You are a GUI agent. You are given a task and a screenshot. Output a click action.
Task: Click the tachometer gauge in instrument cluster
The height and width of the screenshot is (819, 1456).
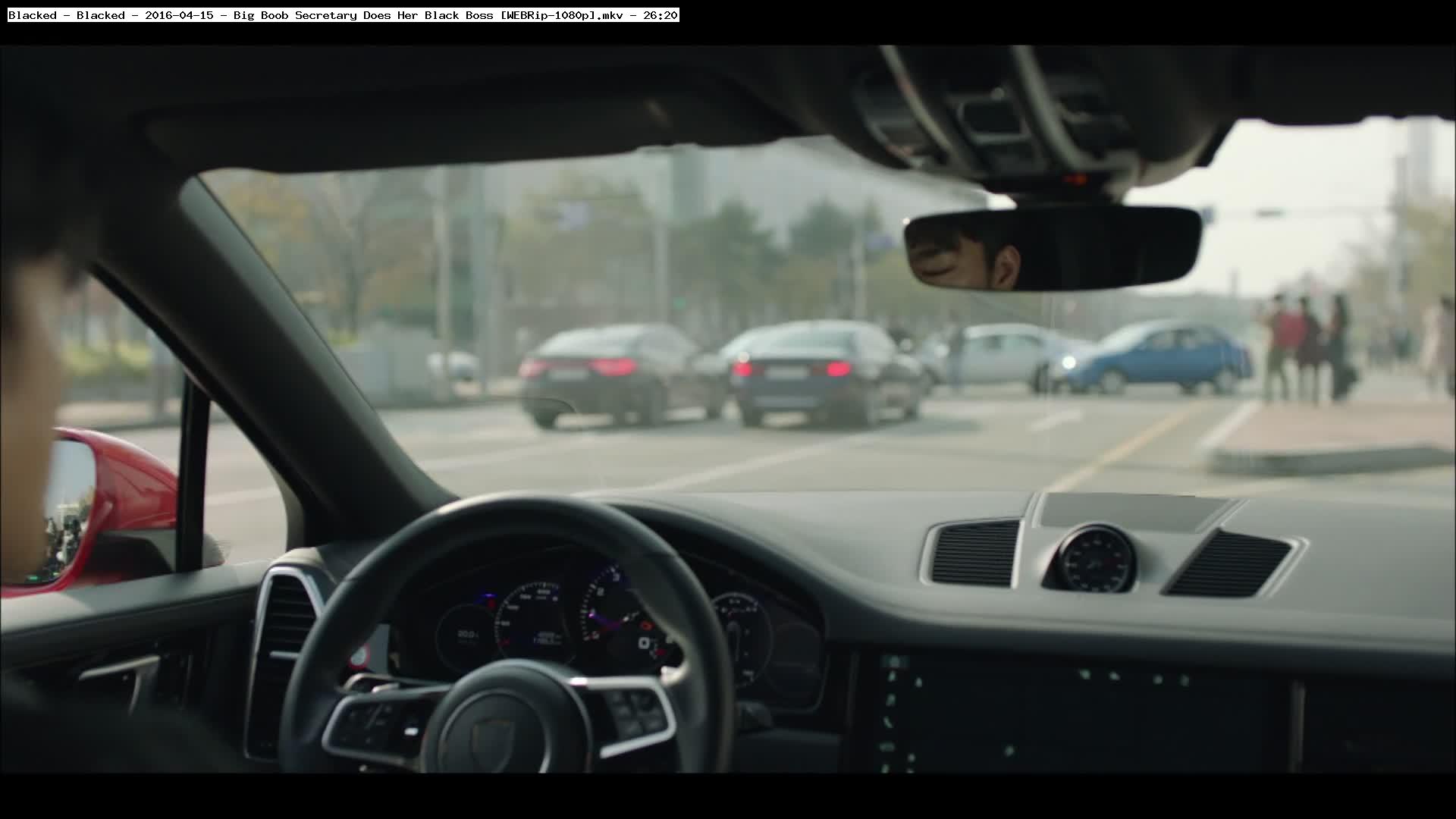614,614
